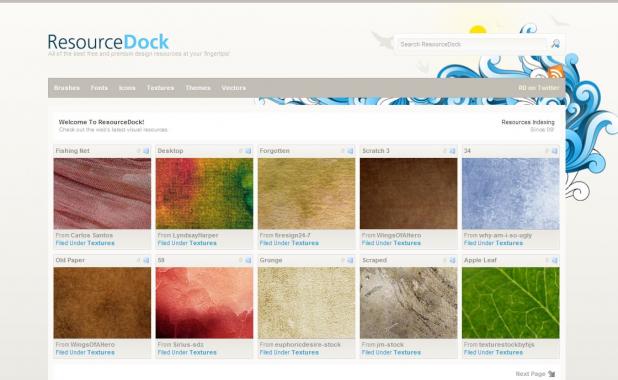
Task: Open the red 08 texture thumbnail
Action: [204, 303]
